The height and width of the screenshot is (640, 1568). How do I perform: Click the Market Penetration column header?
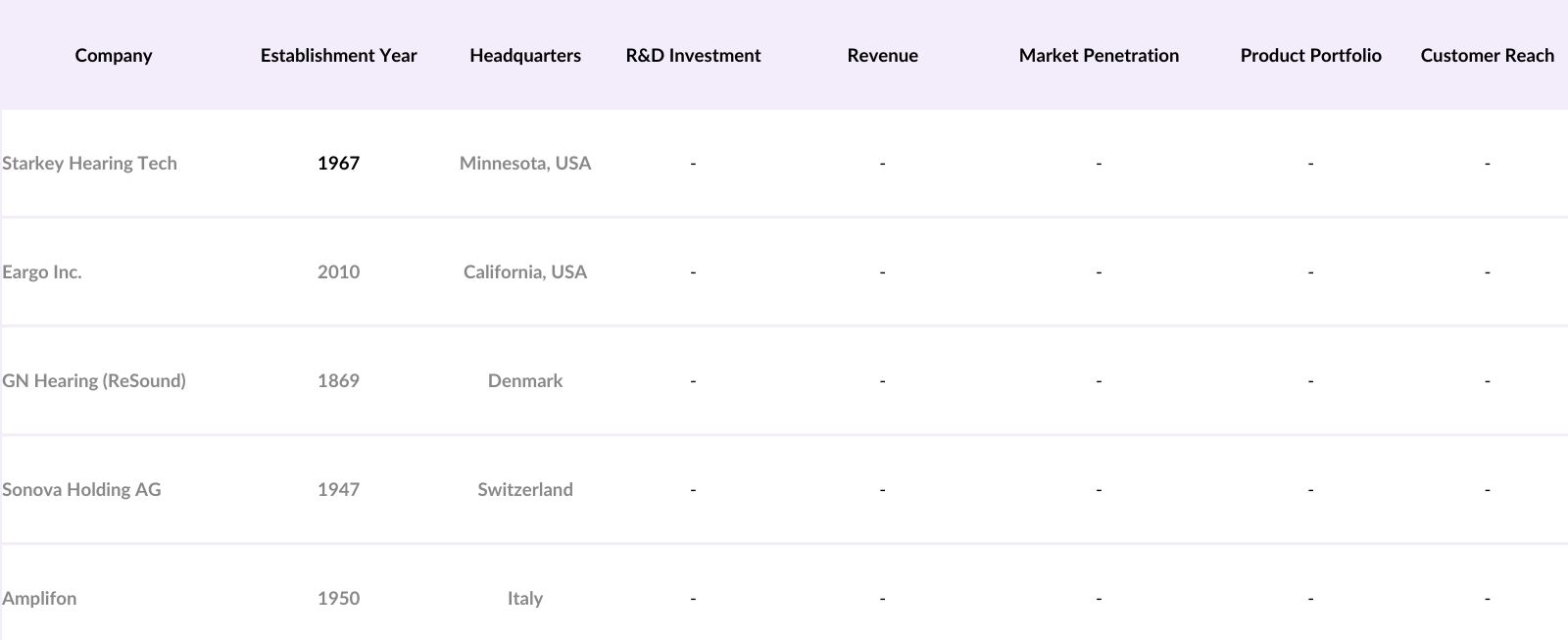[1099, 55]
